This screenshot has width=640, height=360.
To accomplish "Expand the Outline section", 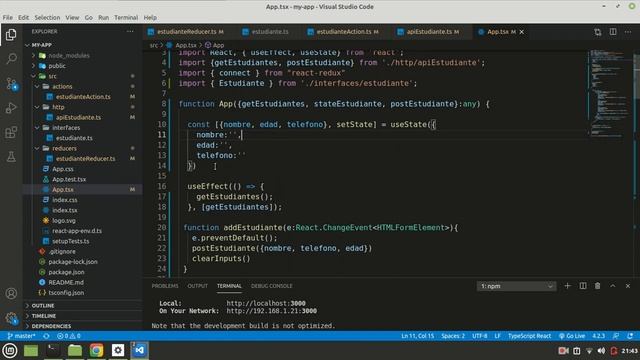I will tap(82, 305).
